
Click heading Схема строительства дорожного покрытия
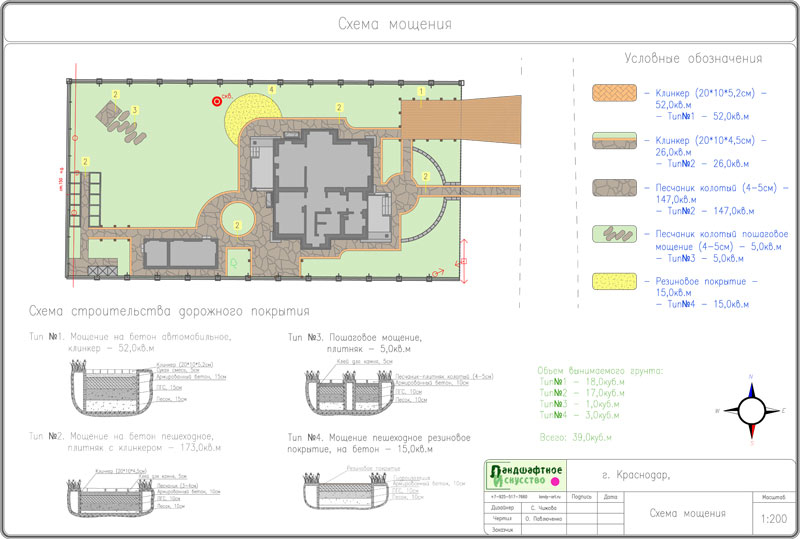tap(169, 311)
